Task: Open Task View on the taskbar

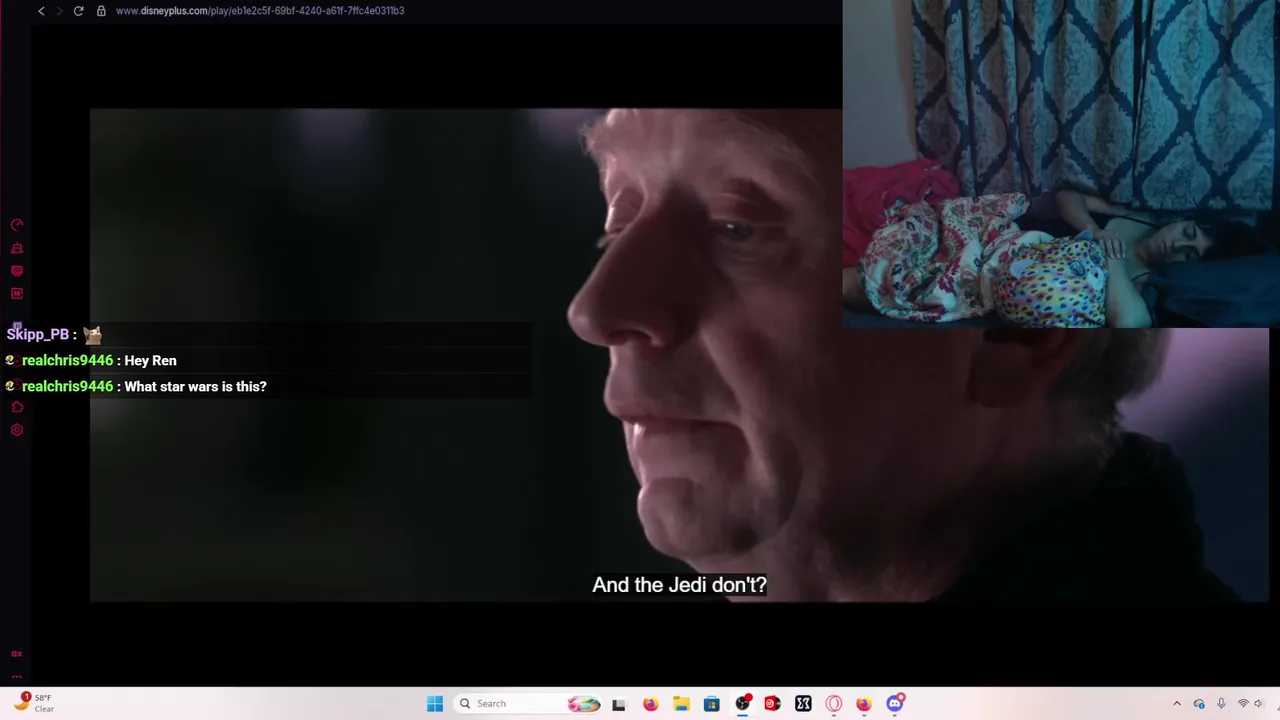Action: 619,704
